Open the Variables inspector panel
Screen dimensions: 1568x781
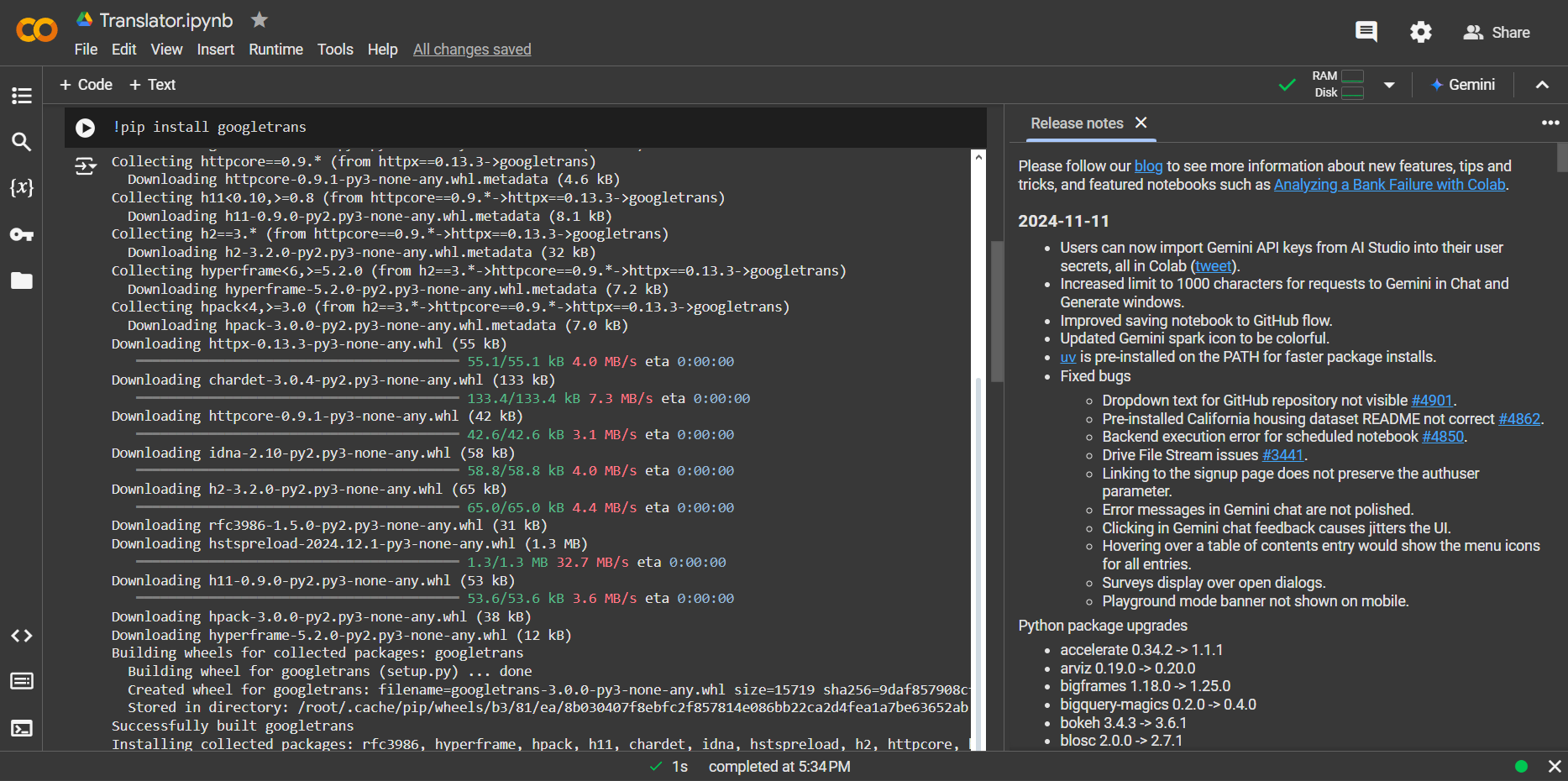tap(22, 187)
